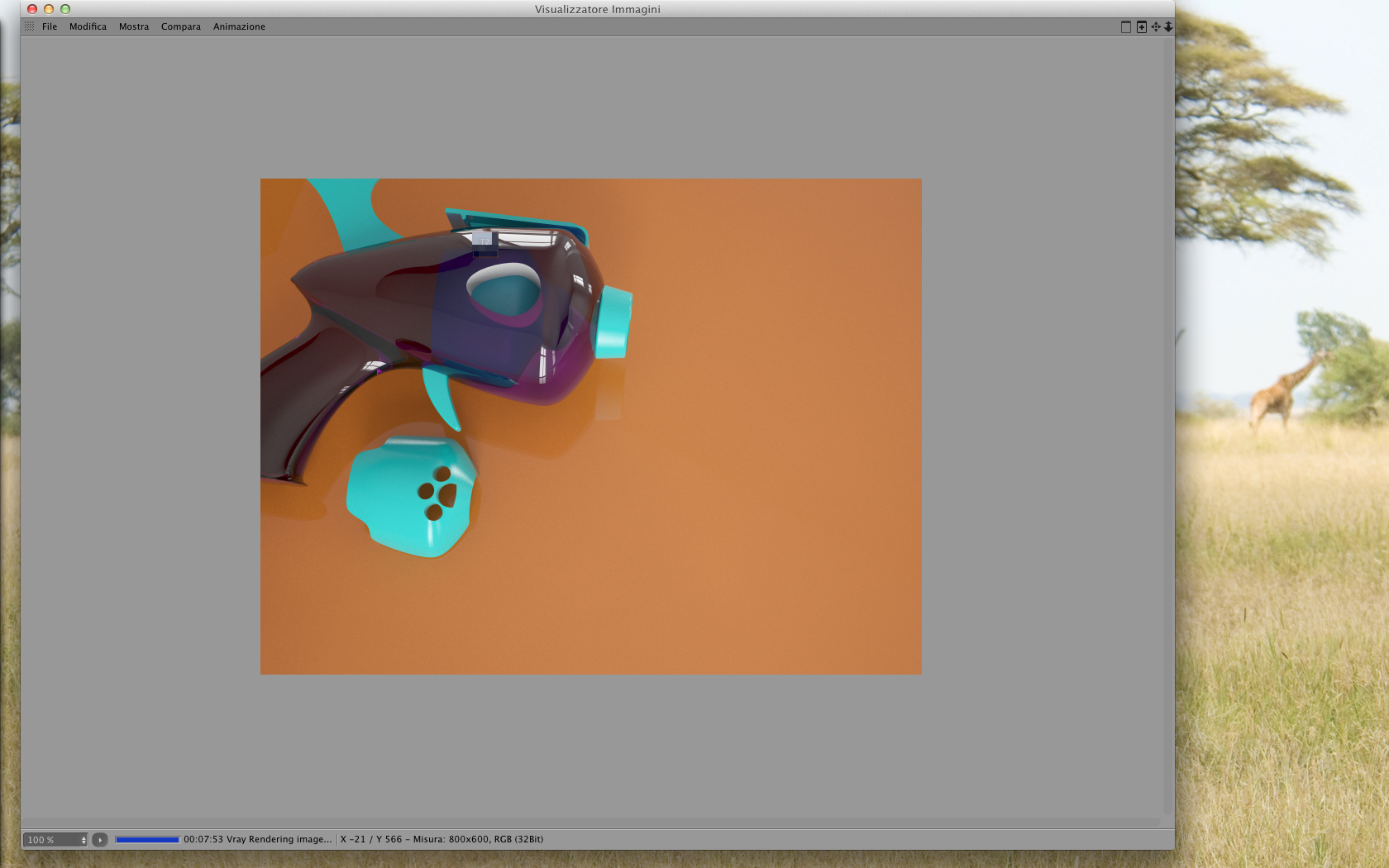
Task: Click the single window view icon
Action: click(1125, 26)
